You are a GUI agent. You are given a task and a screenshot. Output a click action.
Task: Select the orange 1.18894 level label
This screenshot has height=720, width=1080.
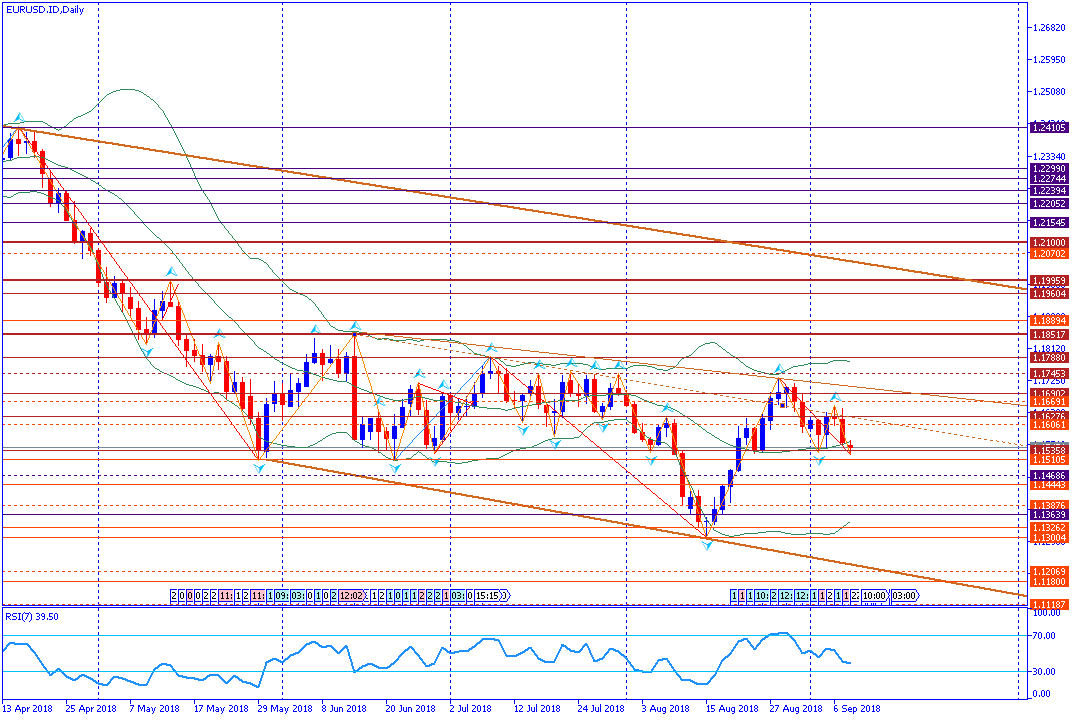[x=1049, y=321]
